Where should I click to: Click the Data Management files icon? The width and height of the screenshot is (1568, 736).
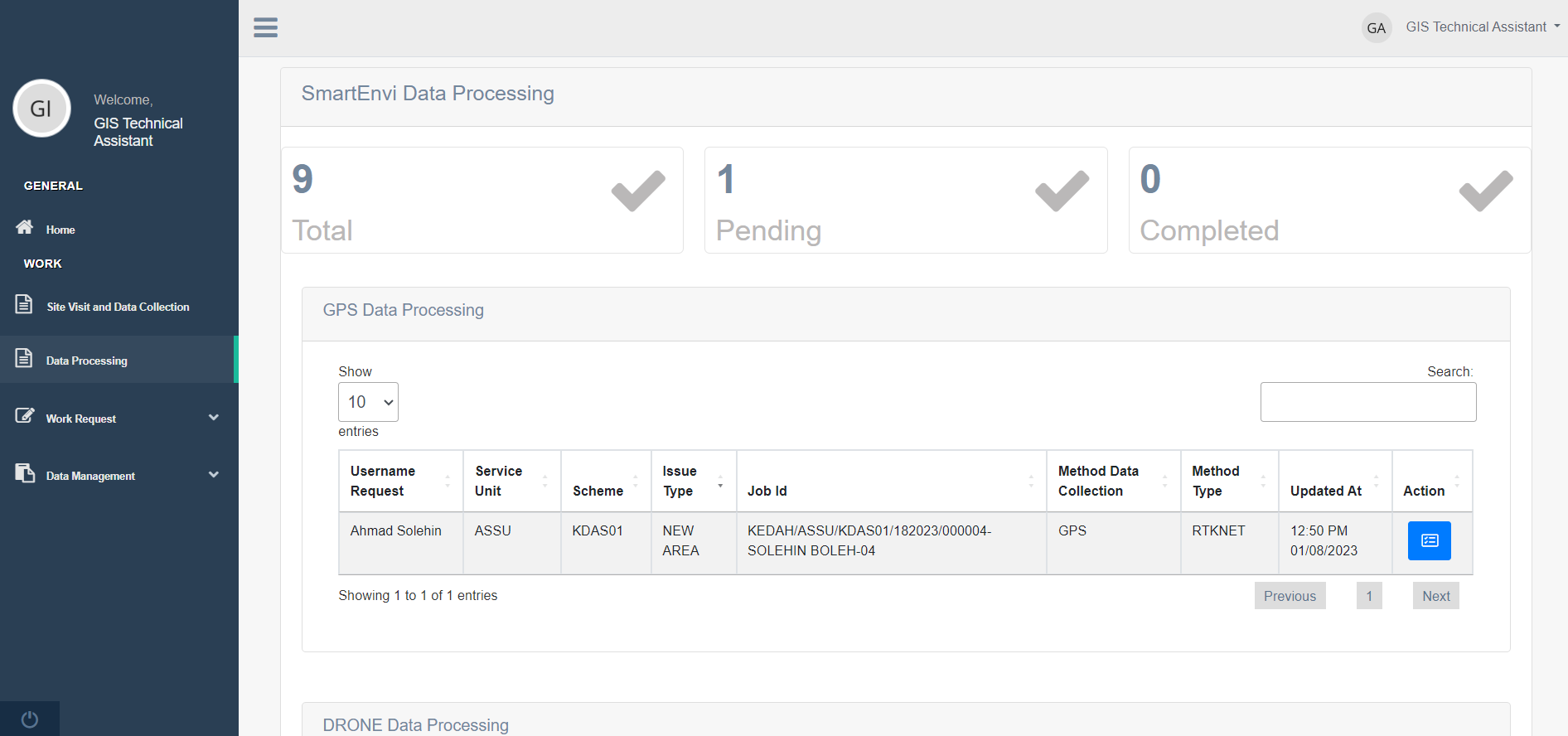25,473
